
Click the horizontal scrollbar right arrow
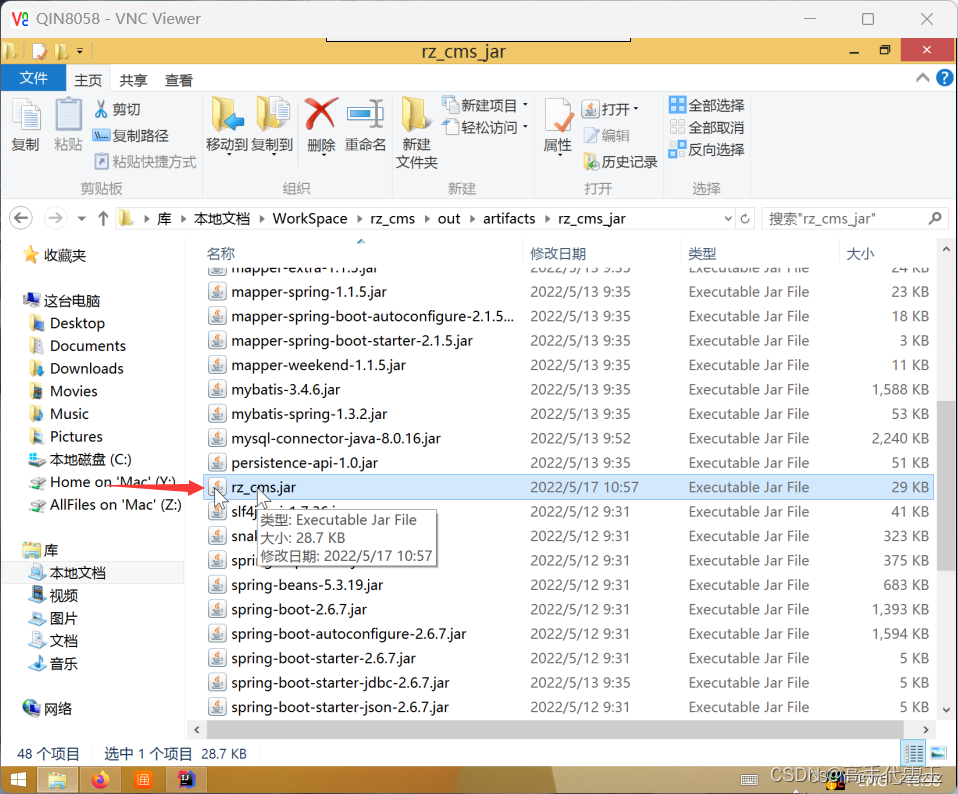[926, 729]
